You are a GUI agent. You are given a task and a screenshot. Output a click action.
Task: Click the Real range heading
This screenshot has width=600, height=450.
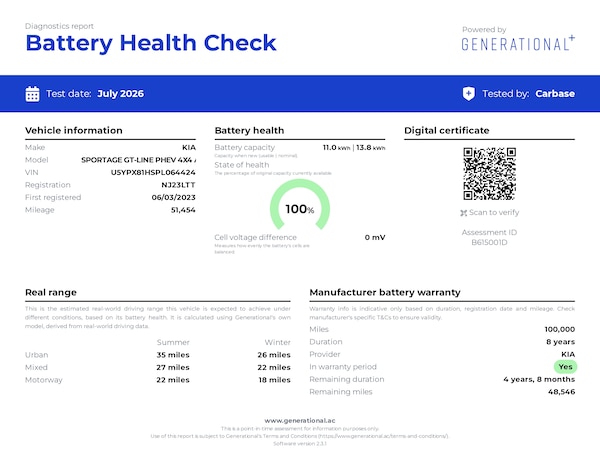click(51, 292)
